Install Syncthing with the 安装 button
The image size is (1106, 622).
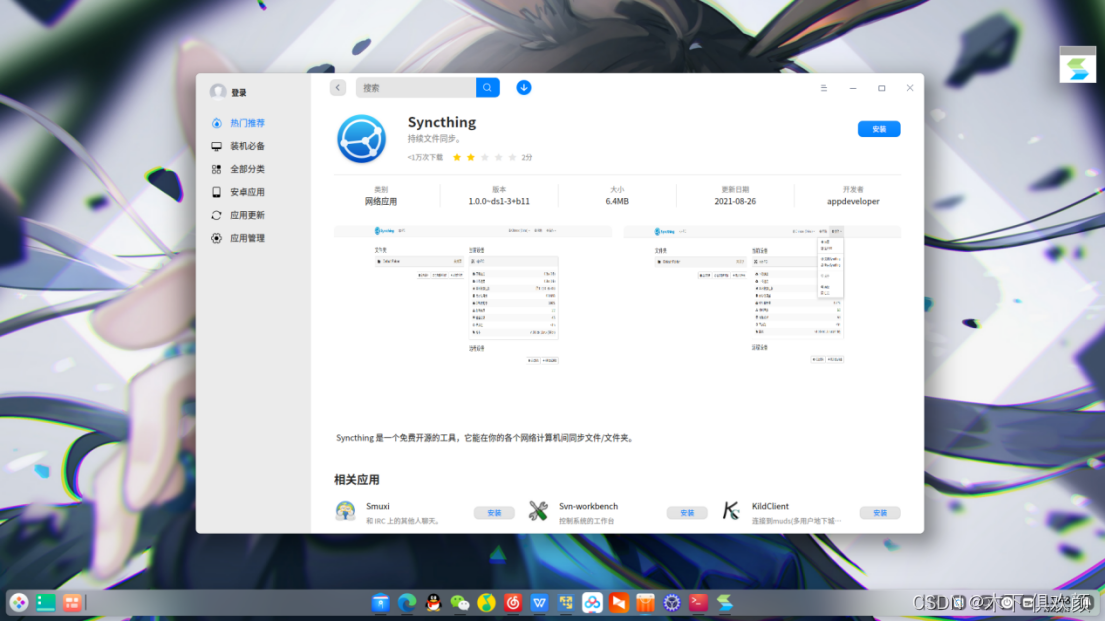coord(879,129)
